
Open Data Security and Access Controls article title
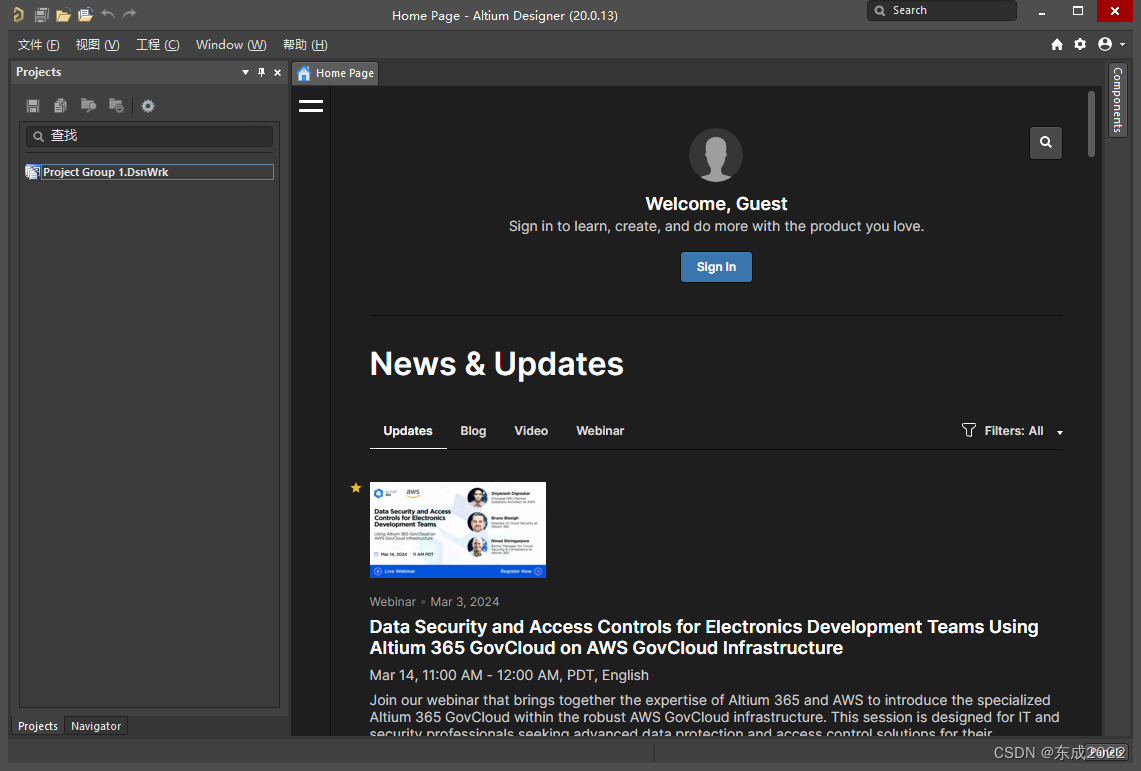coord(704,638)
